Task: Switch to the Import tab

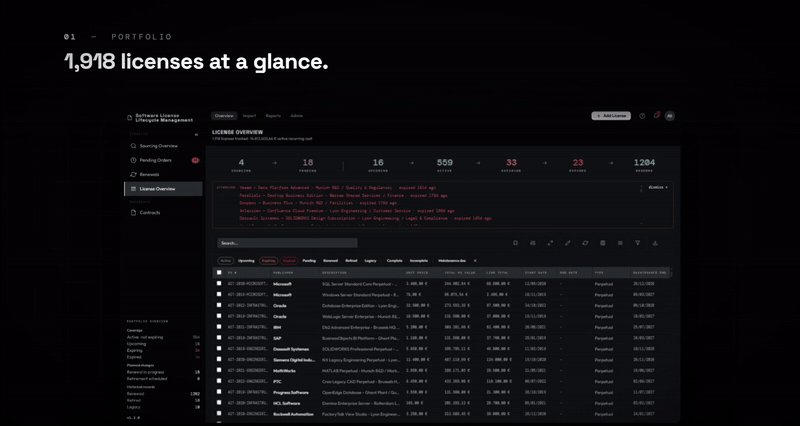Action: pyautogui.click(x=249, y=116)
